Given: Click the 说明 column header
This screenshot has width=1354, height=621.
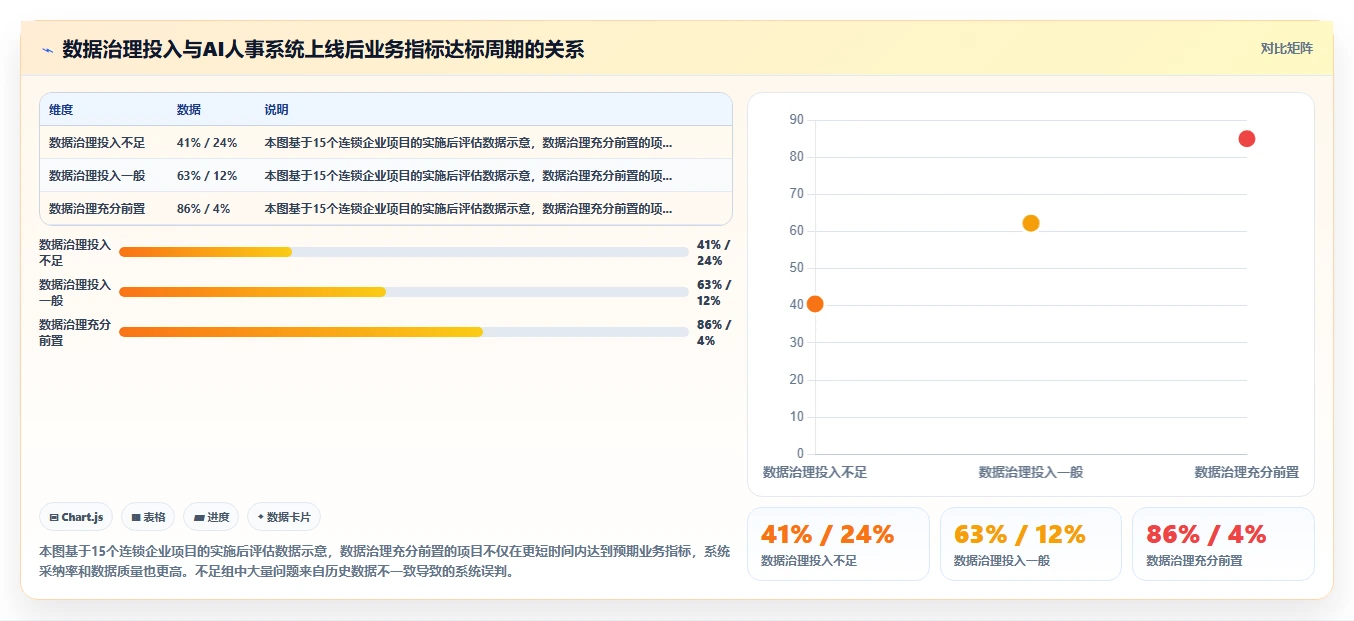Looking at the screenshot, I should (x=276, y=110).
